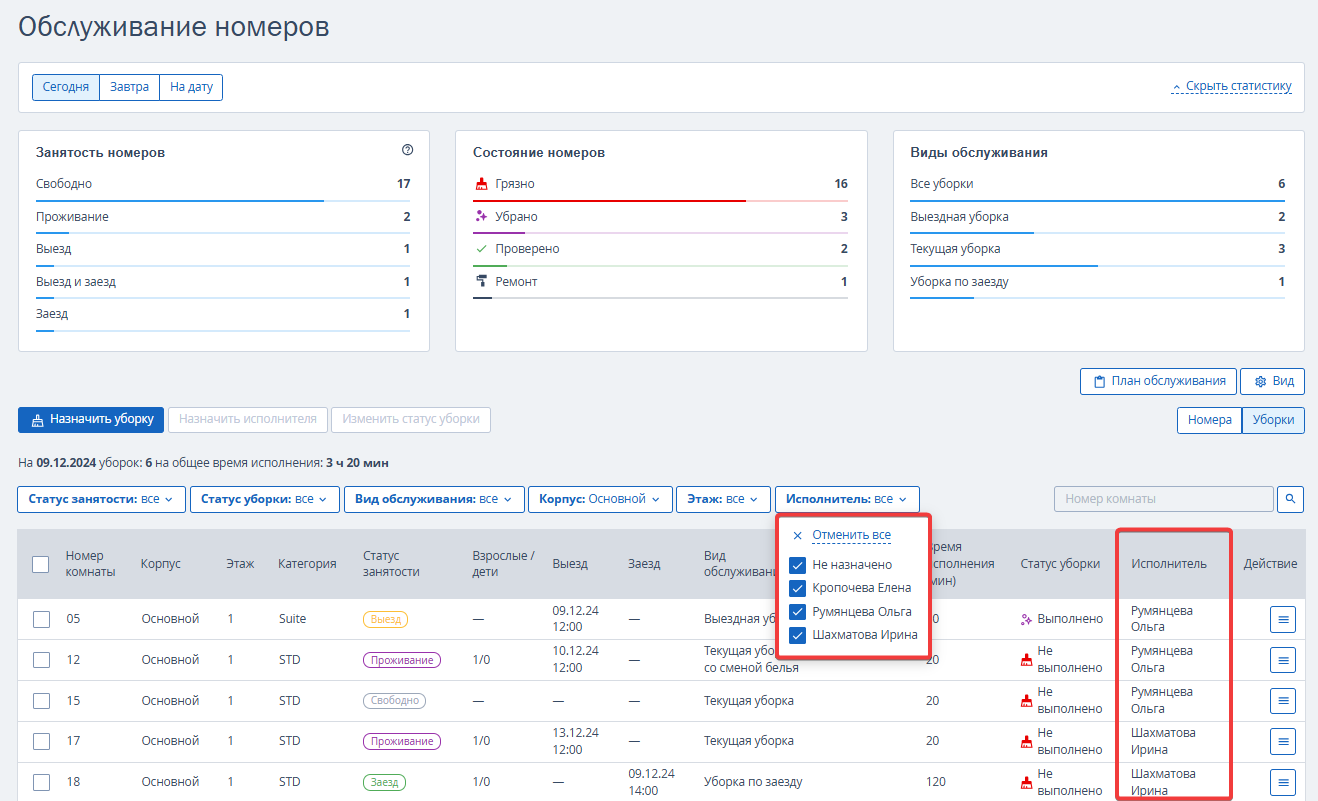Screen dimensions: 1318x801
Task: Check the box for room 05
Action: point(41,619)
